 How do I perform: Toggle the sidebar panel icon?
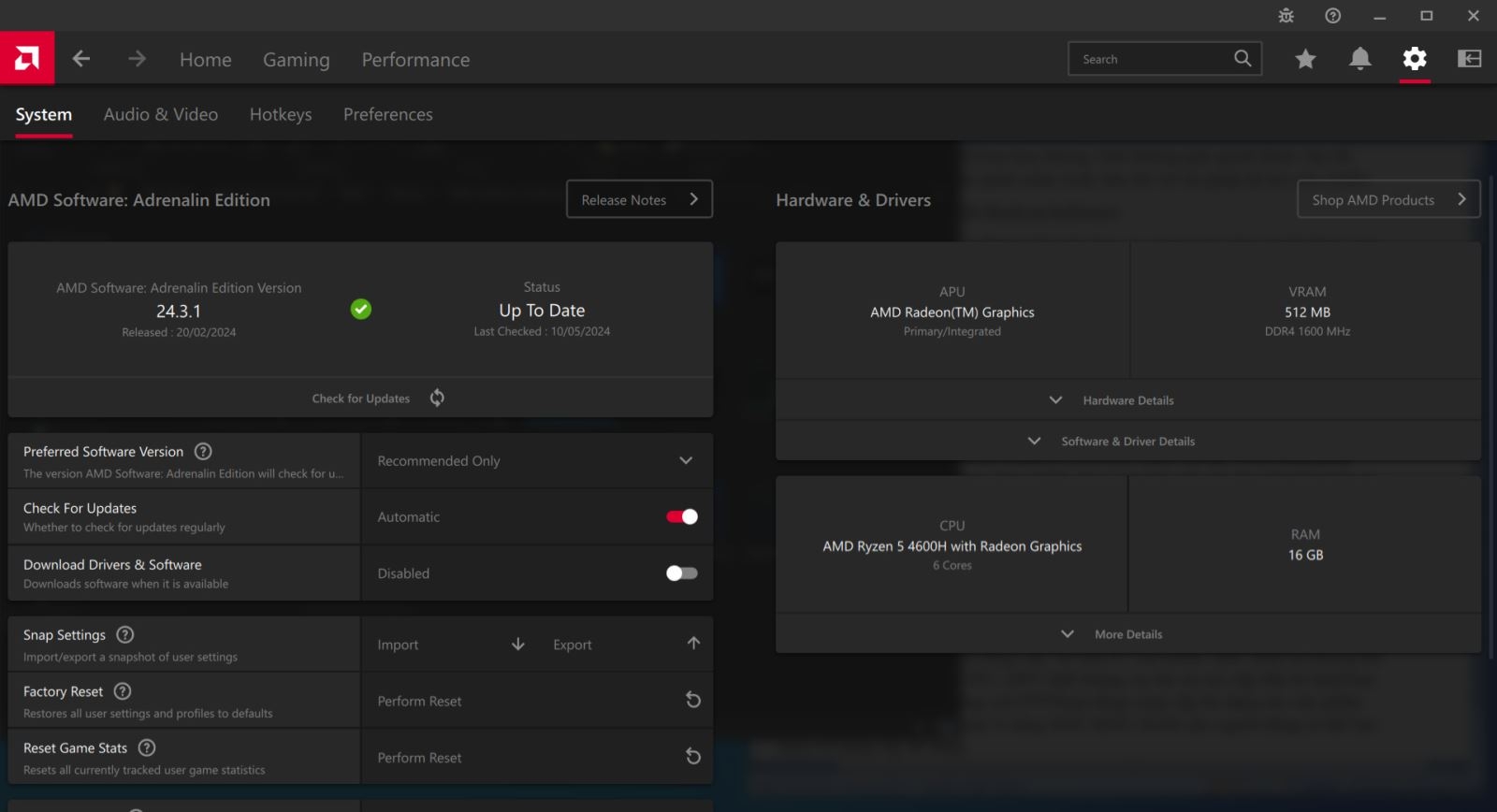(x=1469, y=59)
